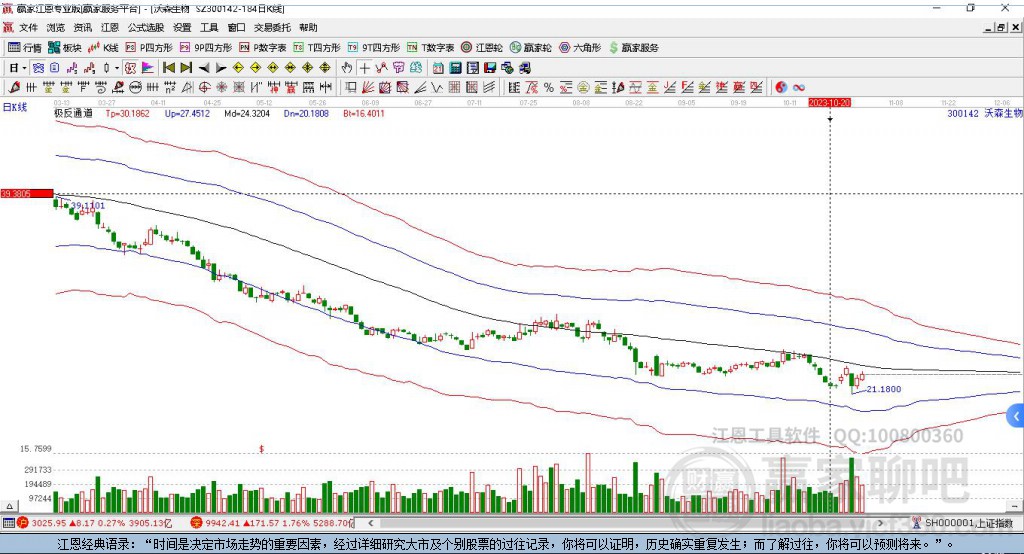Open the 江恩轮 Gann wheel tool

[483, 47]
